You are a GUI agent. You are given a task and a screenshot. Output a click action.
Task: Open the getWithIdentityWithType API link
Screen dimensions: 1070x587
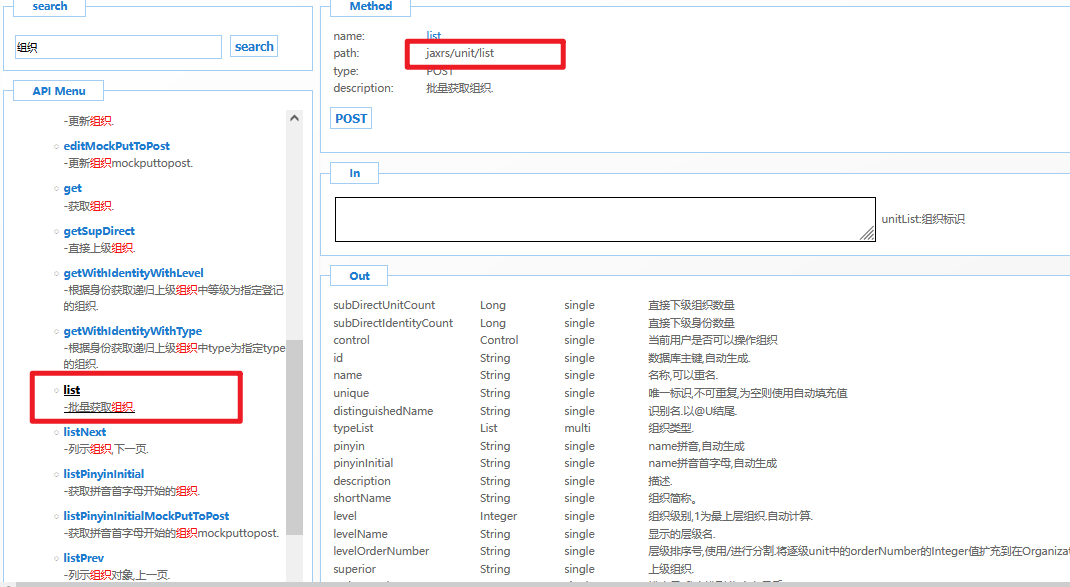[x=132, y=330]
